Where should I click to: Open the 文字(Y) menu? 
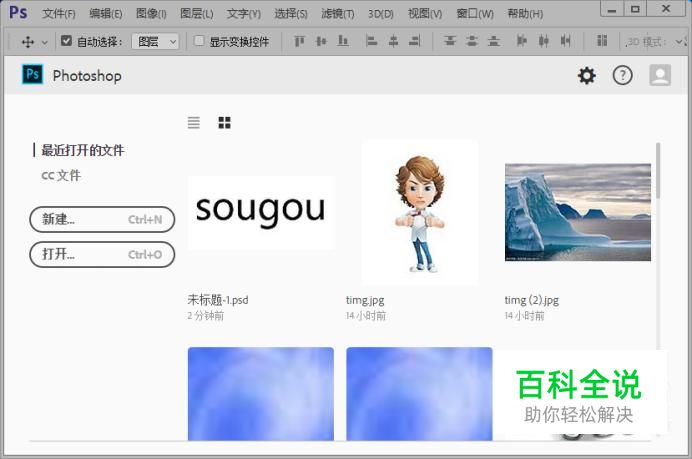click(244, 14)
